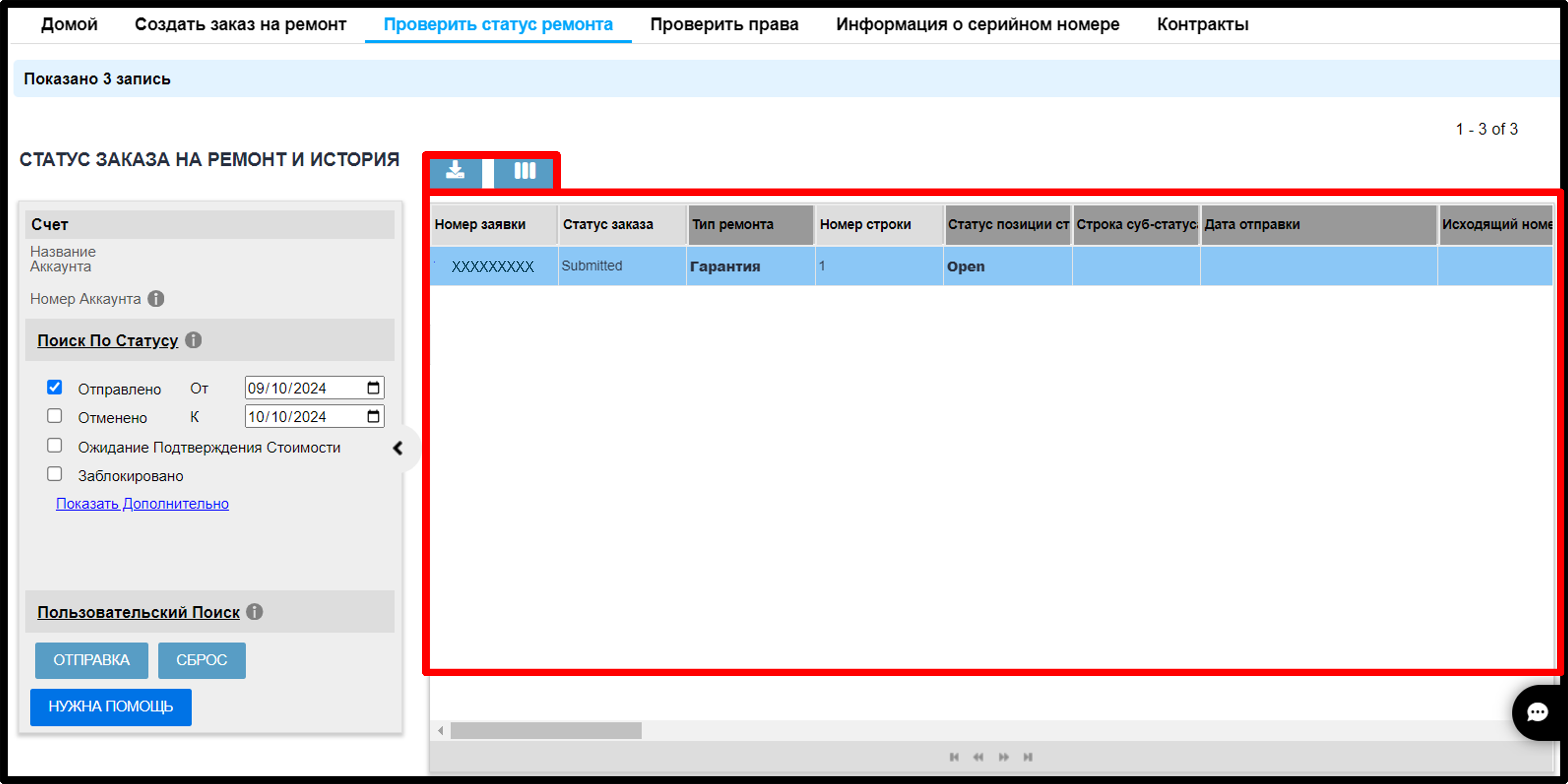
Task: Sort by Строка суб-статуса column header
Action: tap(1136, 224)
